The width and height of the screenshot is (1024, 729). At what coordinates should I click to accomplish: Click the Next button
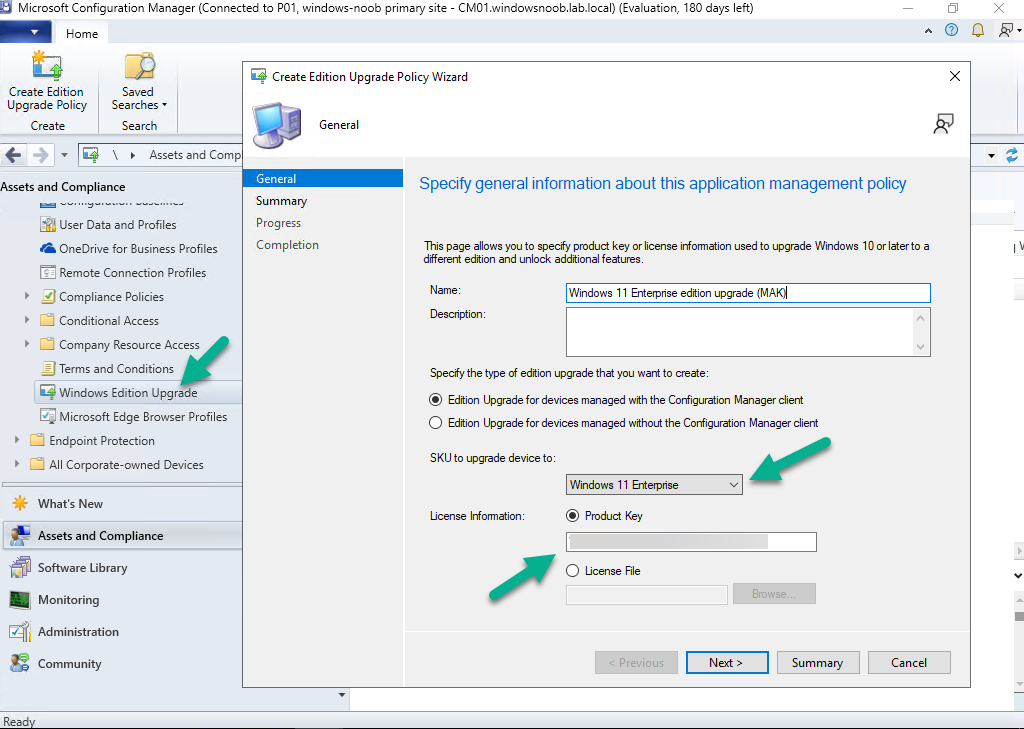[x=727, y=662]
